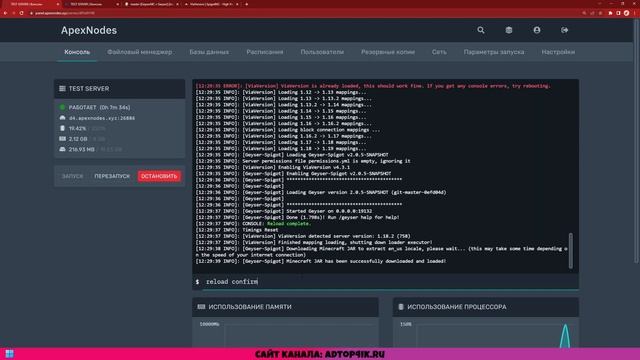Click the ИСПОЛЬЗОВАНИЕ ПРОЦЕССОРА panel icon
The width and height of the screenshot is (640, 360).
pyautogui.click(x=401, y=307)
